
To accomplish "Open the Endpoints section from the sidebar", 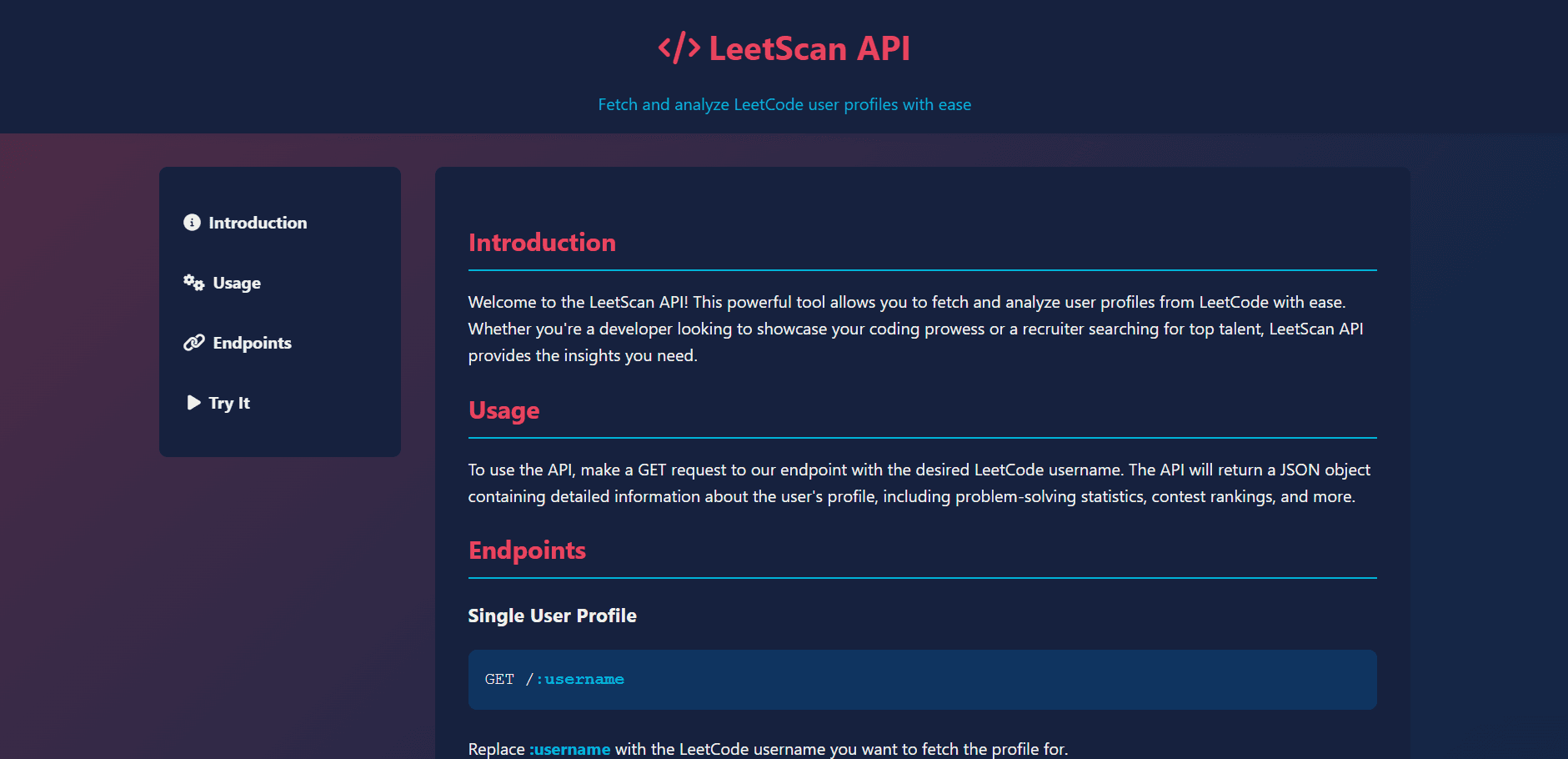I will click(251, 342).
